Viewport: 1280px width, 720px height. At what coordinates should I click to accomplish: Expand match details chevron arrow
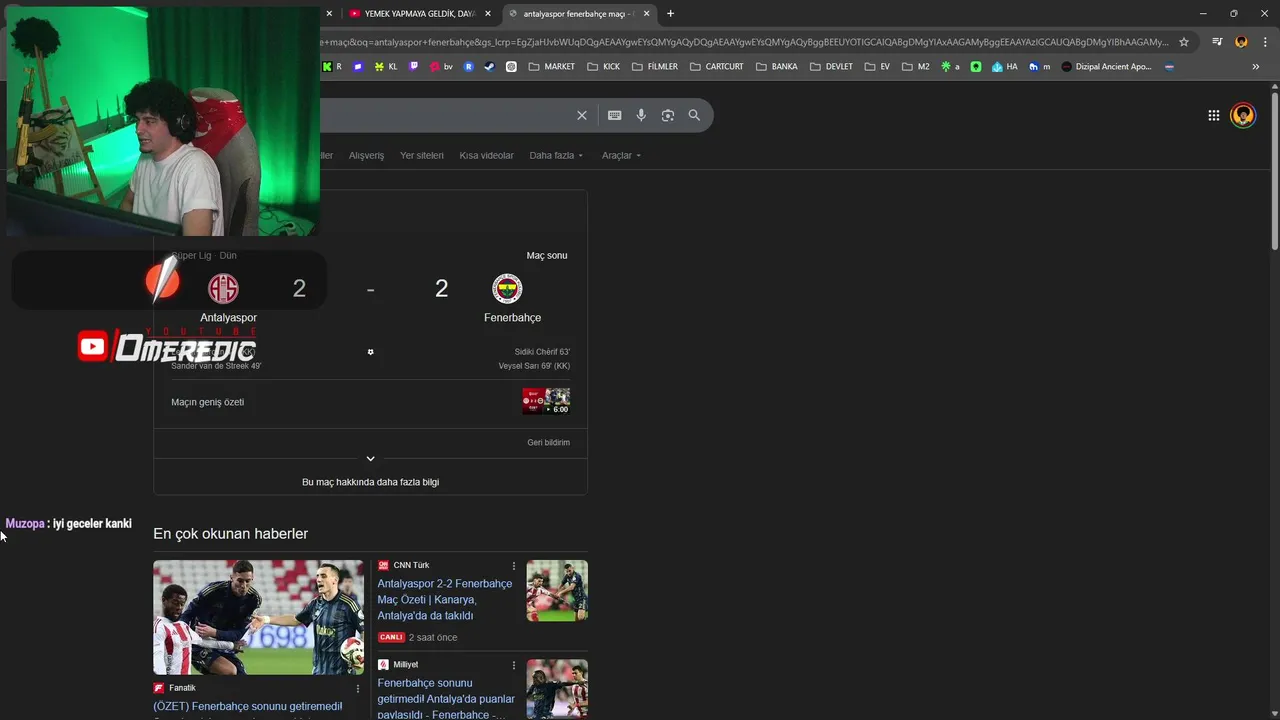(x=370, y=458)
